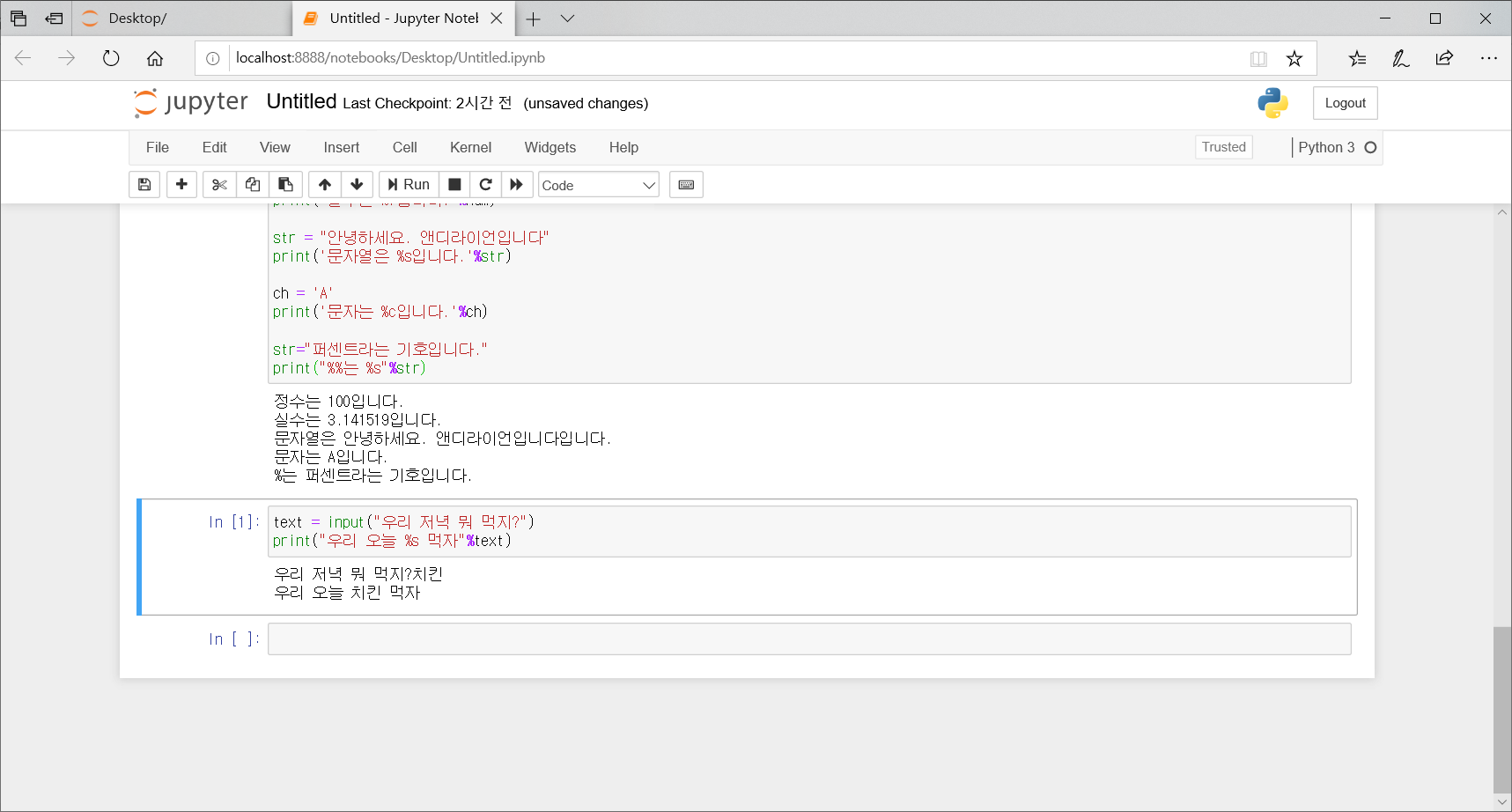1512x812 pixels.
Task: Open favorites hub icon
Action: [1357, 58]
